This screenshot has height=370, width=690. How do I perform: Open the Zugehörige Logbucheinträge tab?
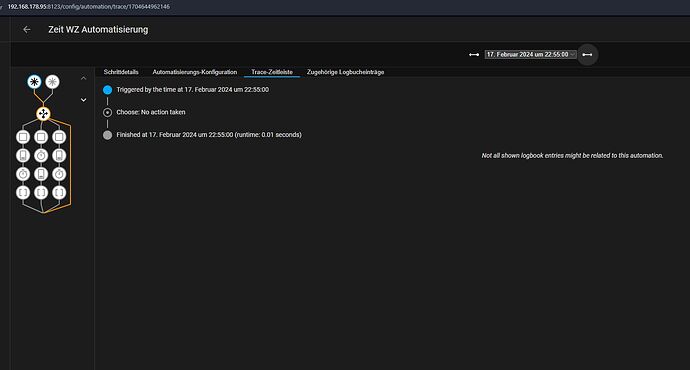pos(345,72)
